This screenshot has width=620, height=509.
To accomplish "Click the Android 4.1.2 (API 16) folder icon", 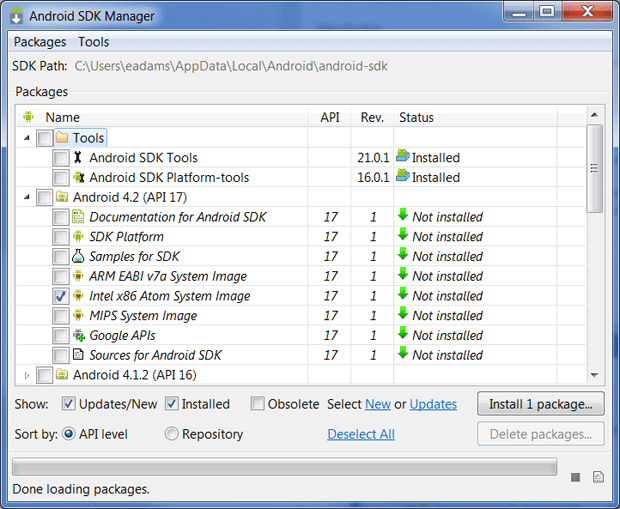I will [62, 374].
